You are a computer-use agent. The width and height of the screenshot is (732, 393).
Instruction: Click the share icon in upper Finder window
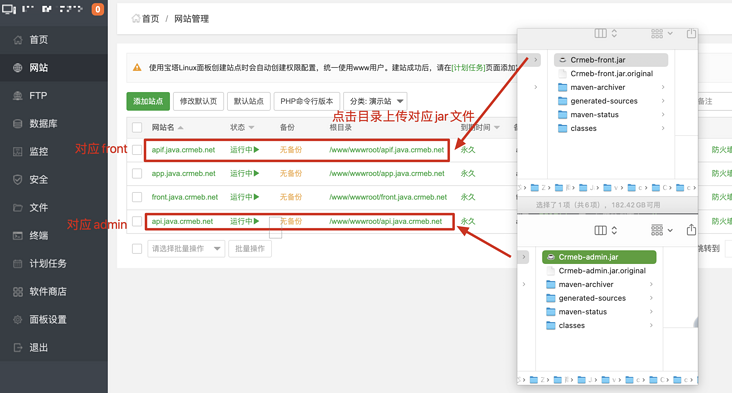click(x=691, y=33)
